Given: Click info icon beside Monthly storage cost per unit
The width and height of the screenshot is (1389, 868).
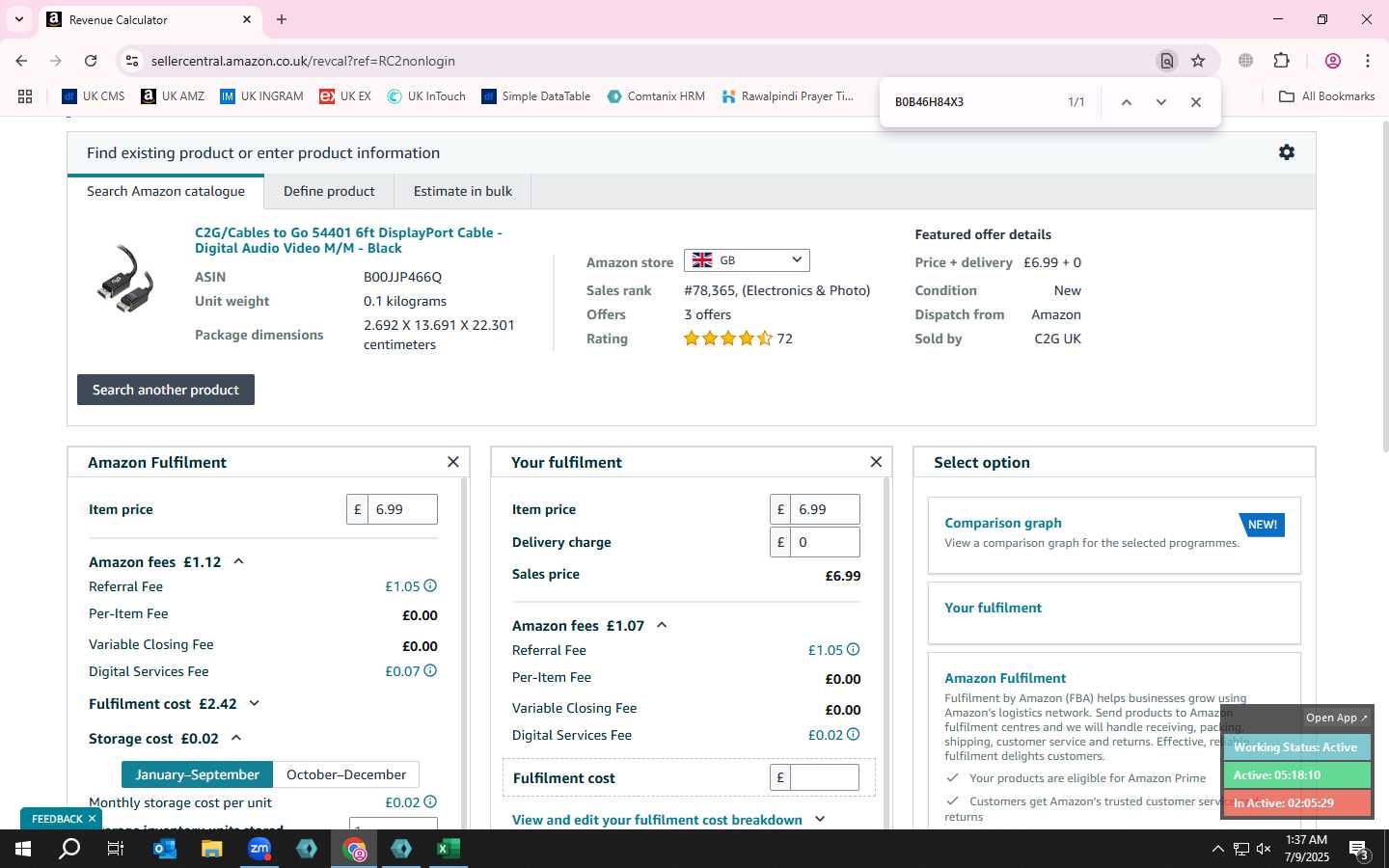Looking at the screenshot, I should 430,801.
